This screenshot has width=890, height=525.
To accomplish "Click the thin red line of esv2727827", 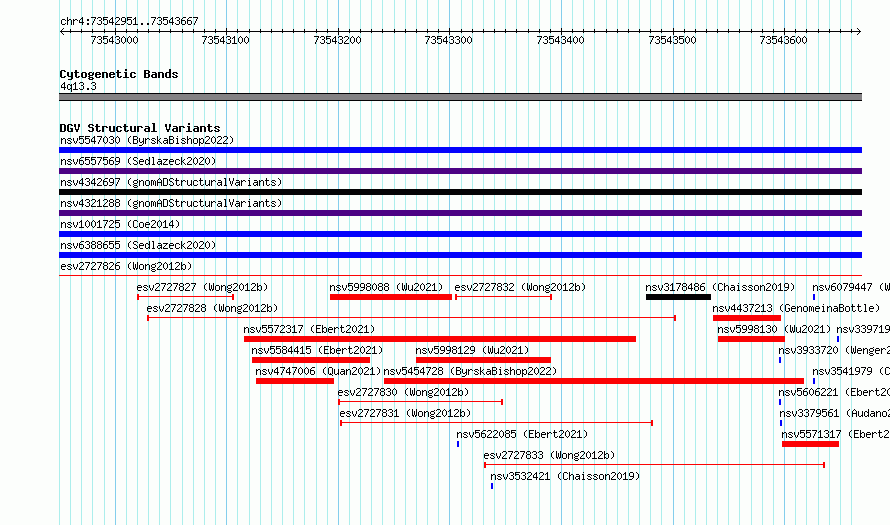I will 186,297.
